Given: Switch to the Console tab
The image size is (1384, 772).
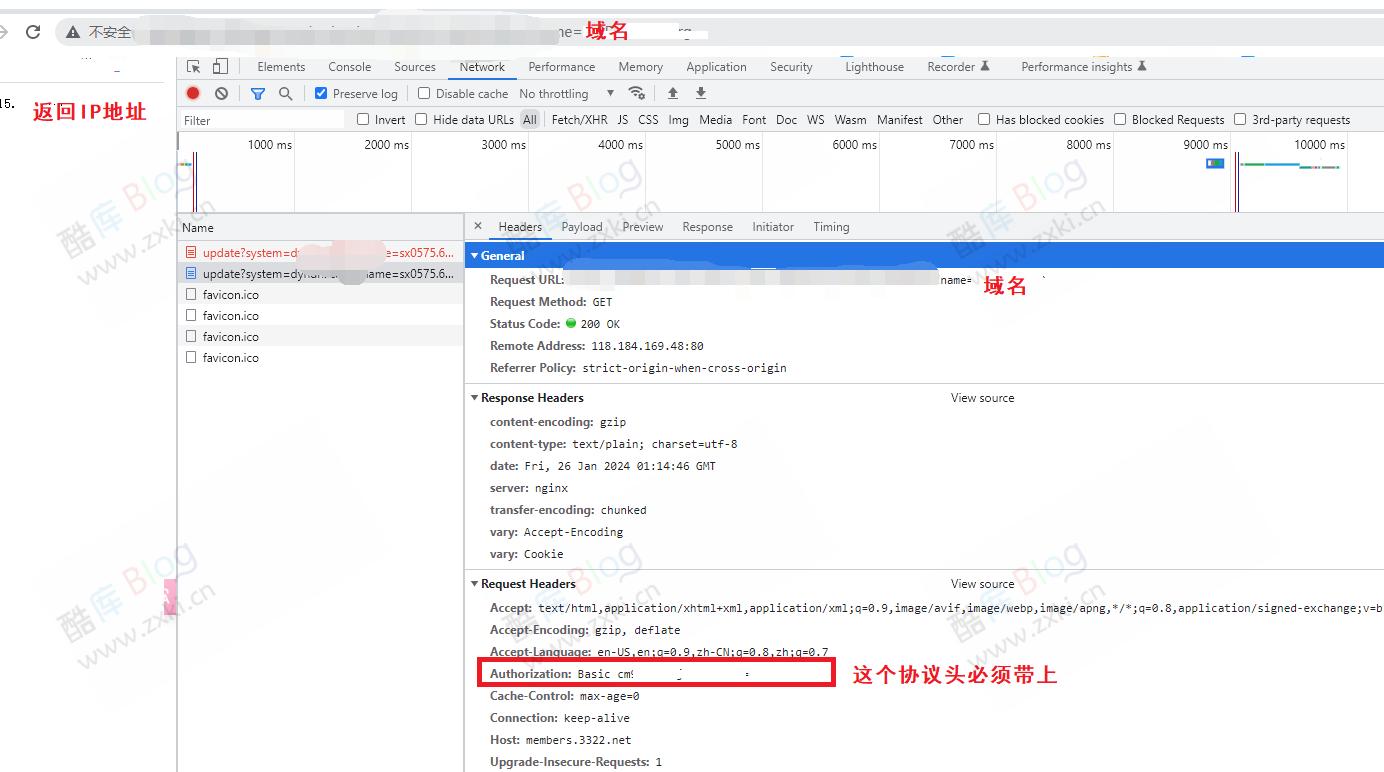Looking at the screenshot, I should [x=349, y=67].
